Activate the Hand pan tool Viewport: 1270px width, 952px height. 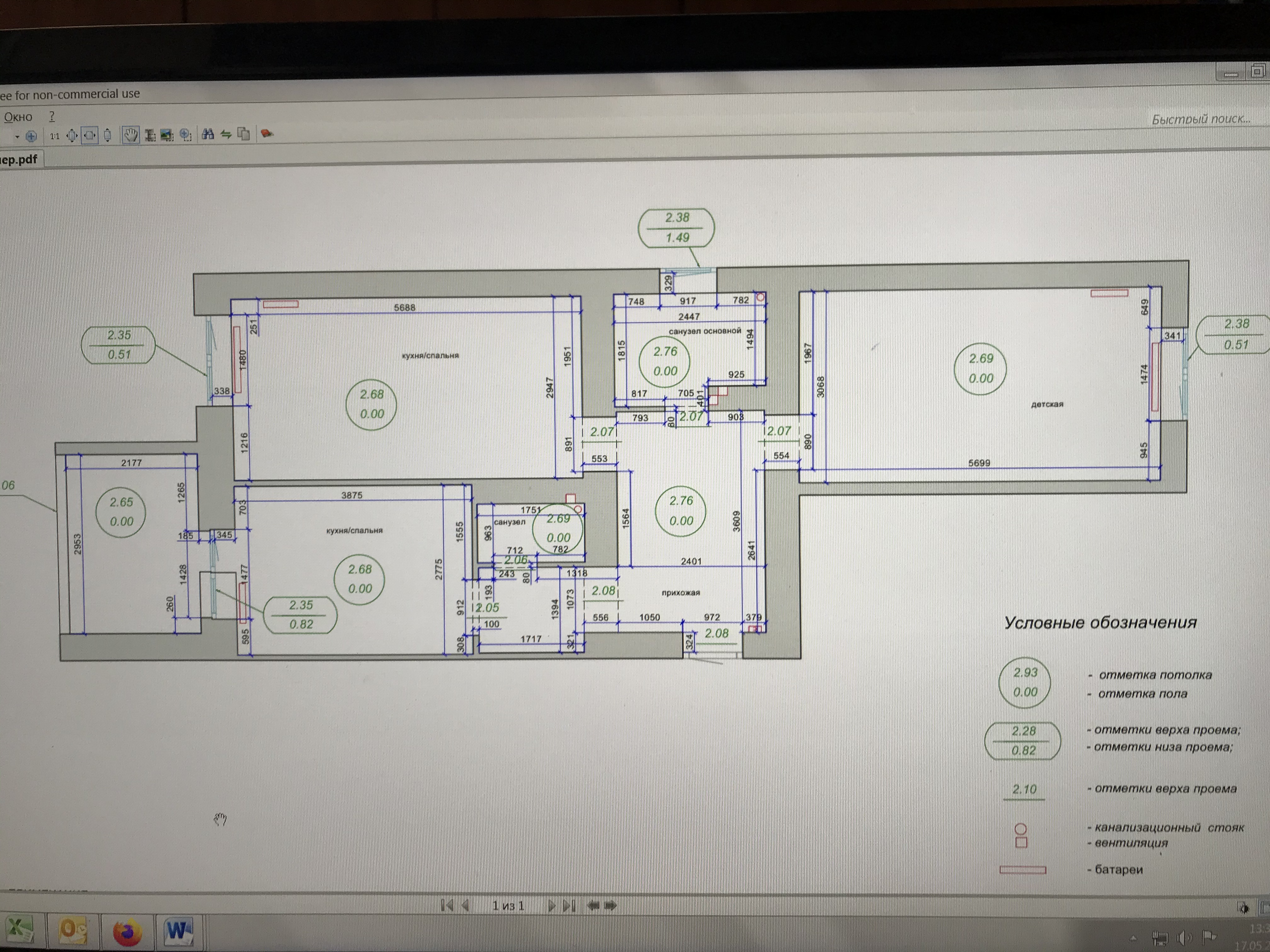[x=131, y=135]
